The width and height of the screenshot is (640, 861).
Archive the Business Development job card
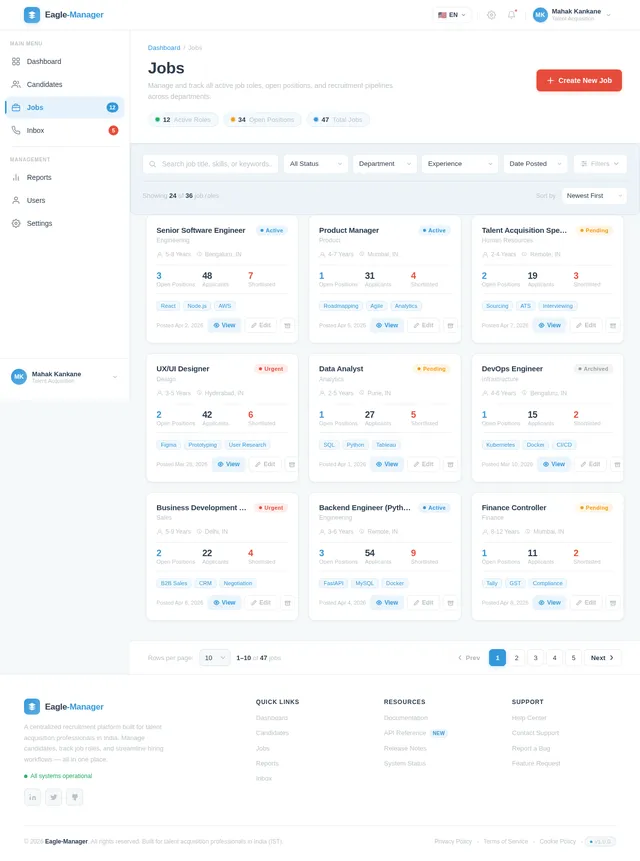[287, 603]
